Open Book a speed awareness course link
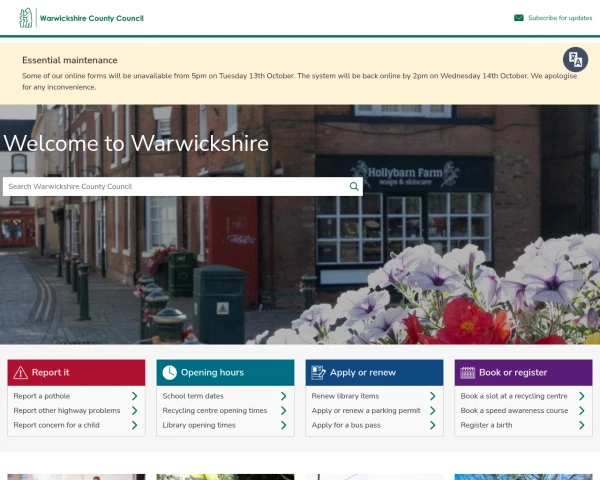600x480 pixels. 514,410
